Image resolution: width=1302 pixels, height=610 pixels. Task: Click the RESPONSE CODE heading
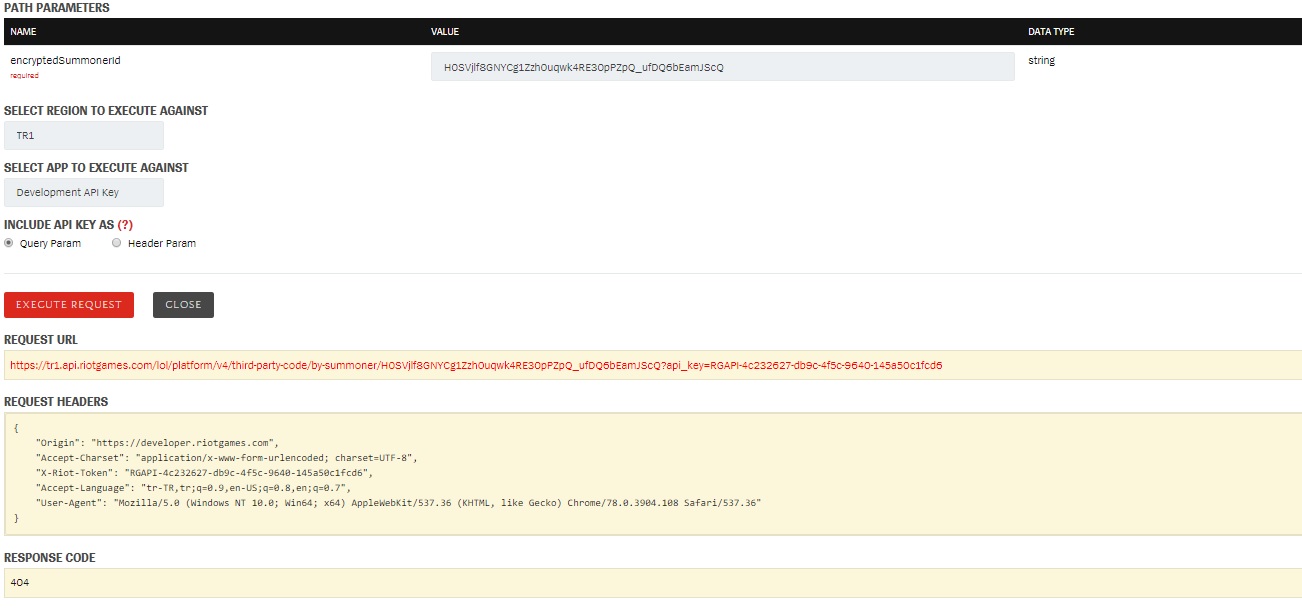tap(50, 558)
